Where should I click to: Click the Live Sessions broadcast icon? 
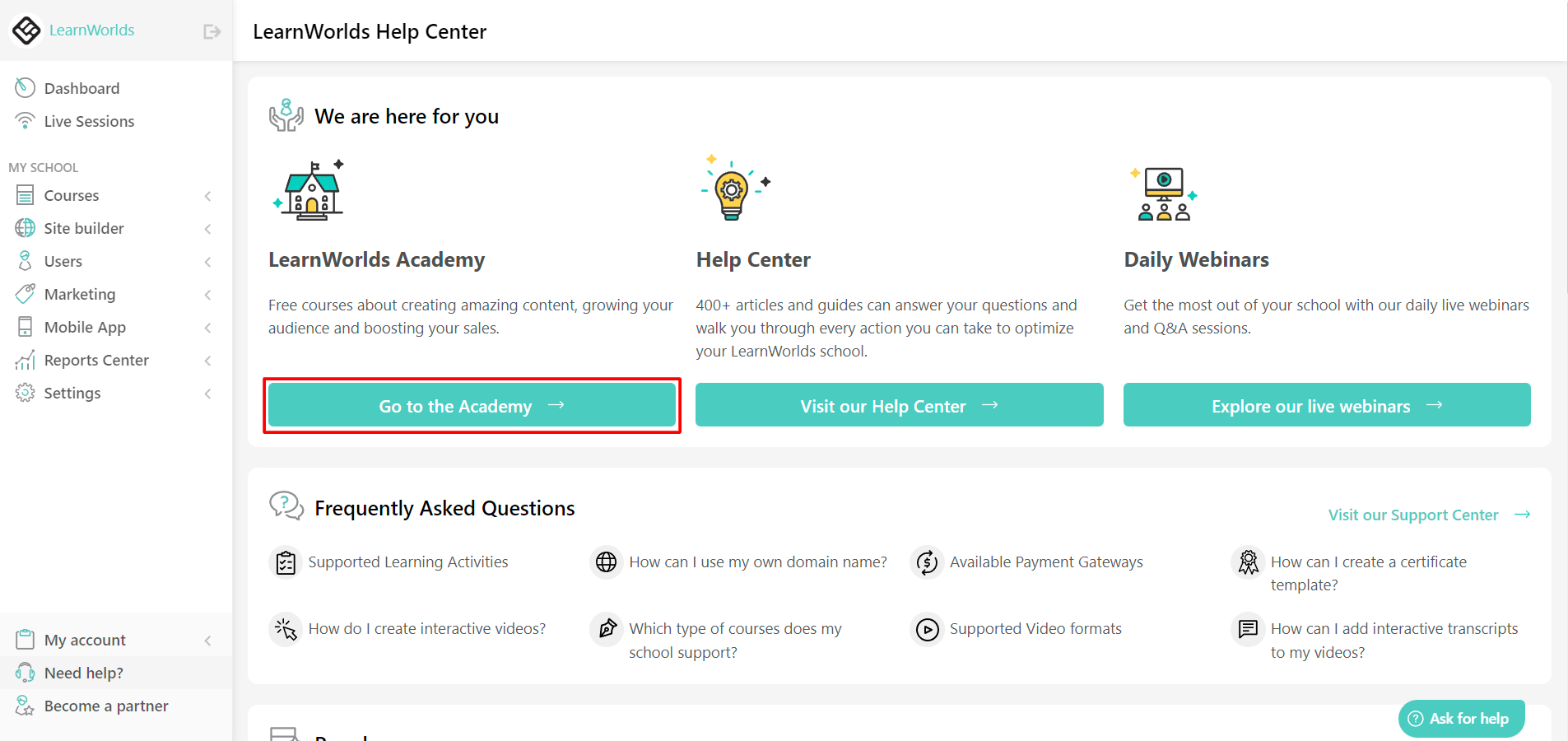26,120
